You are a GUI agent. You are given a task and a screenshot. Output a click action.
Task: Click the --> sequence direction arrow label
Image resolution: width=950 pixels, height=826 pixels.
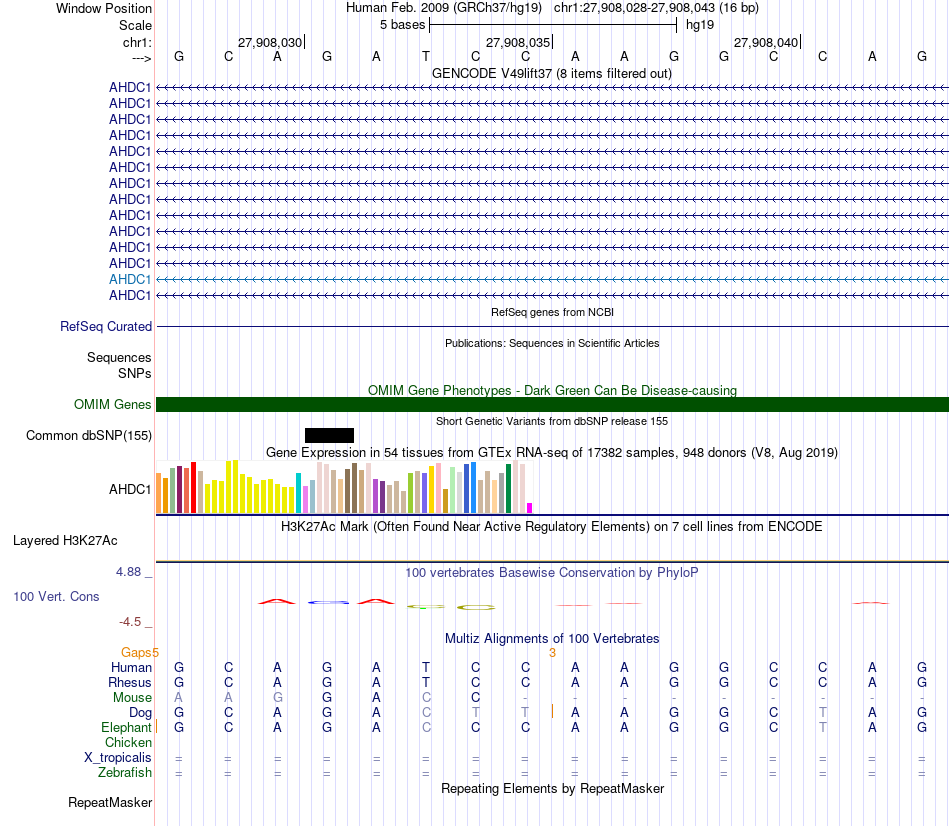tap(141, 58)
